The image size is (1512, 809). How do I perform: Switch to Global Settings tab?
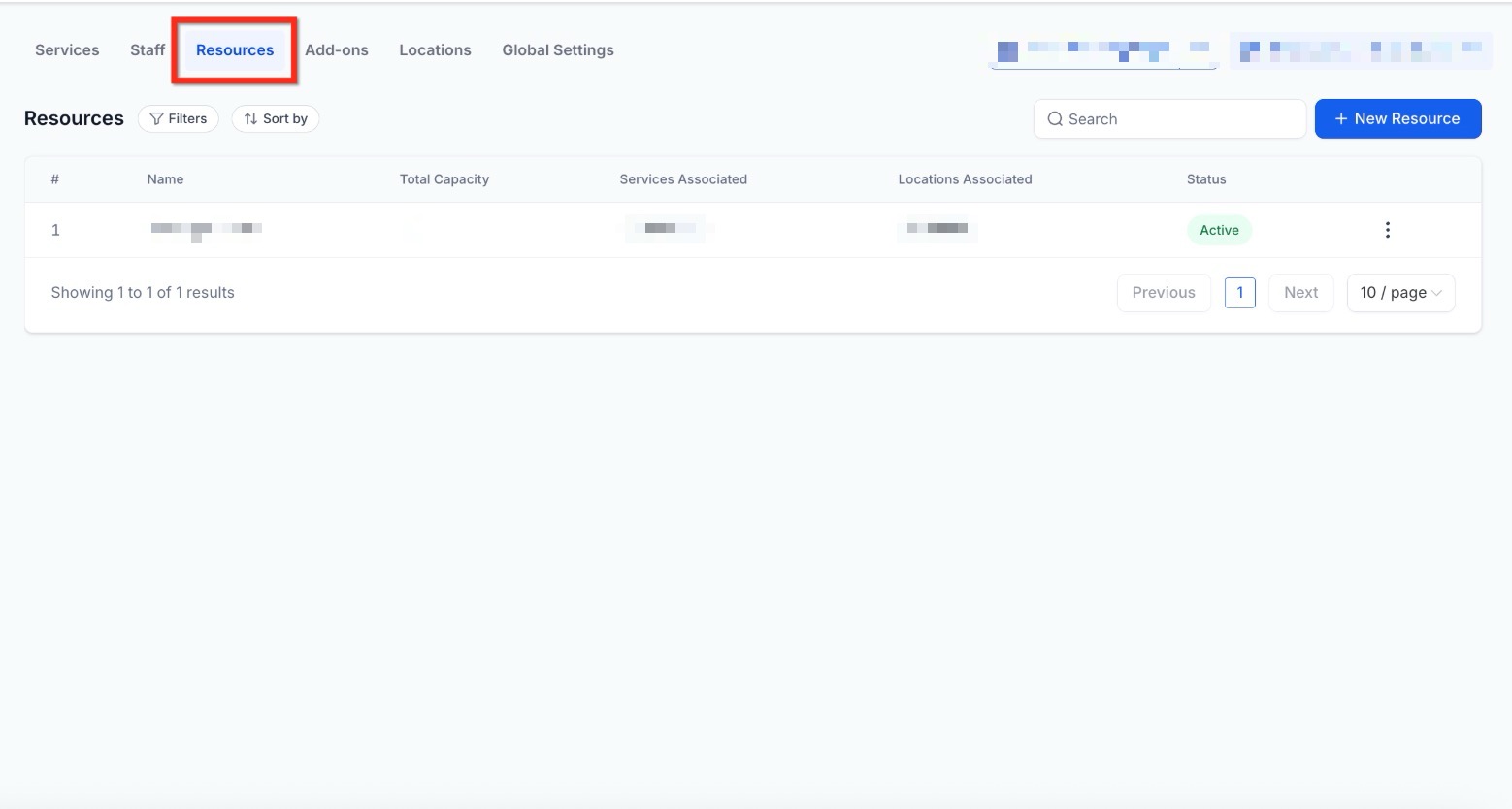pyautogui.click(x=558, y=50)
